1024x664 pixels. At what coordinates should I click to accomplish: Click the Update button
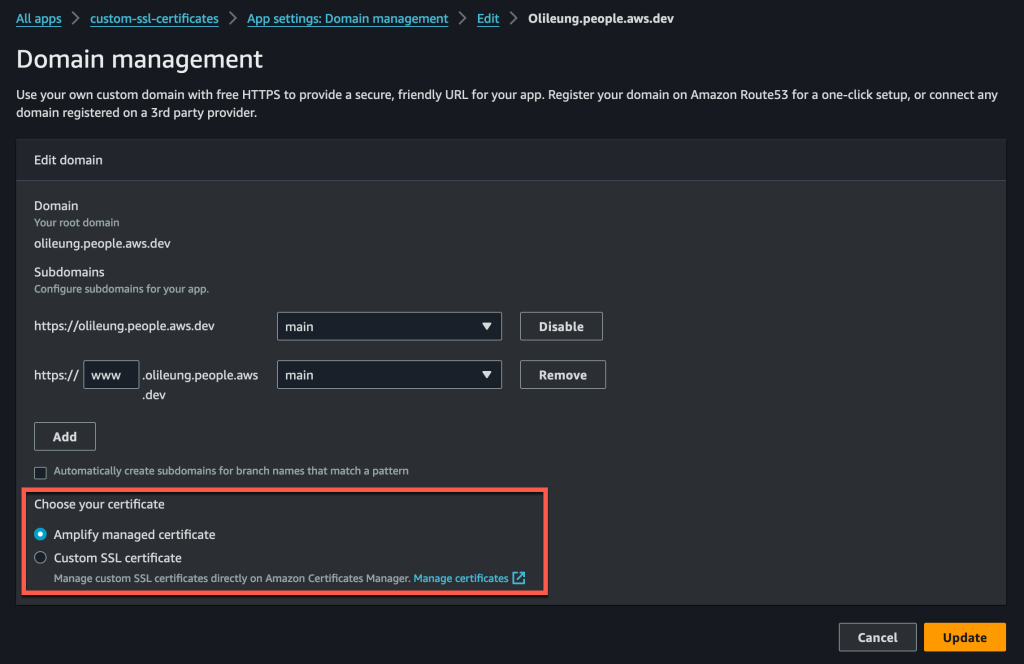coord(963,637)
